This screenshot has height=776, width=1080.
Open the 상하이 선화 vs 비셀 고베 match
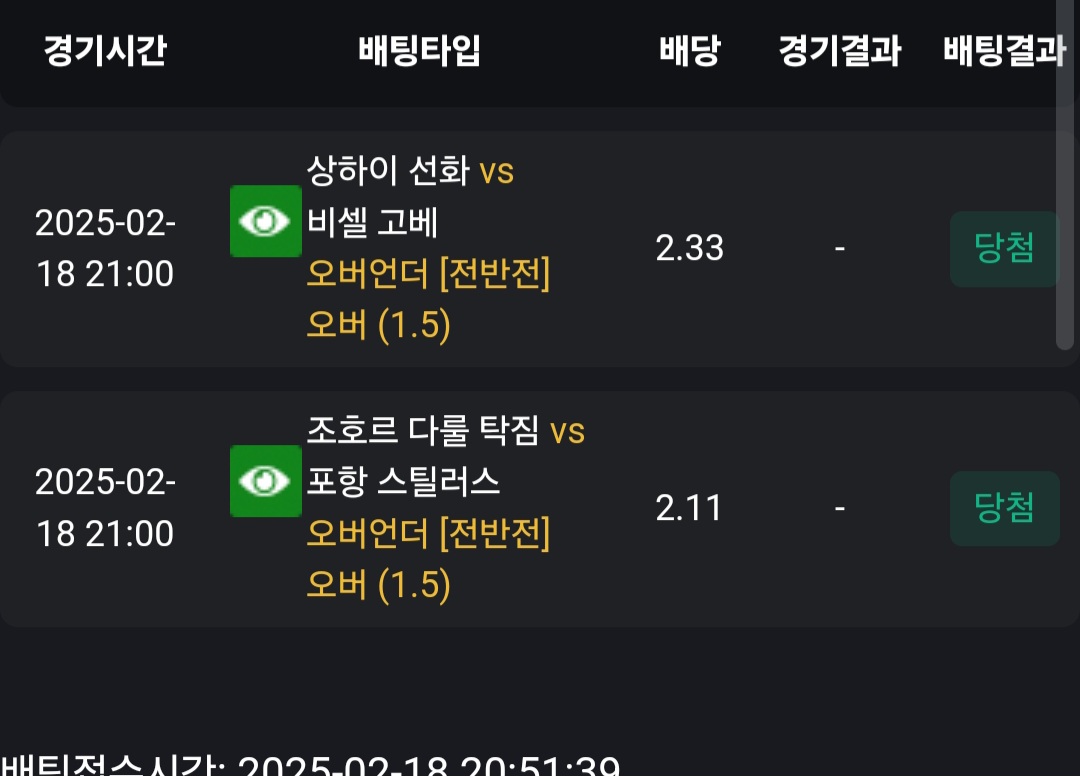pos(410,196)
